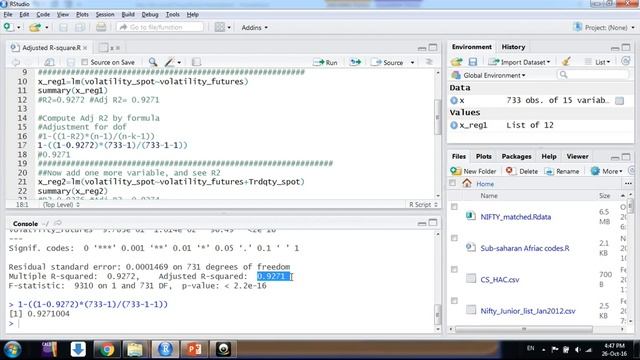This screenshot has height=360, width=640.
Task: Expand the x data frame entry
Action: (x=454, y=100)
